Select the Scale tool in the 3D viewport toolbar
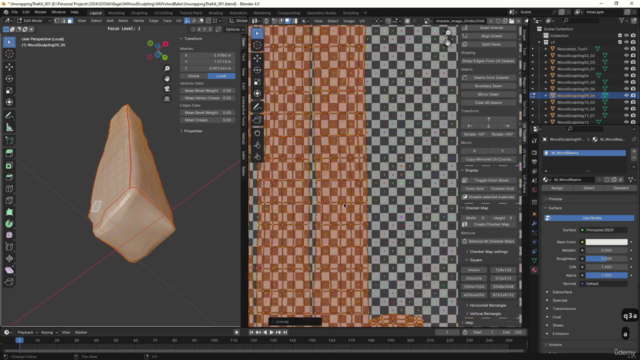The width and height of the screenshot is (640, 360). coord(9,90)
